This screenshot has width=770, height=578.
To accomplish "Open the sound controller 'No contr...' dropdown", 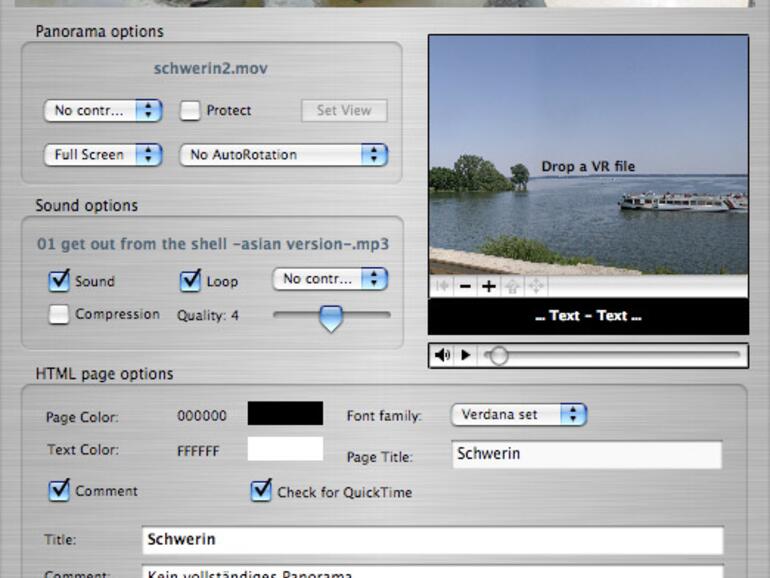I will tap(330, 279).
